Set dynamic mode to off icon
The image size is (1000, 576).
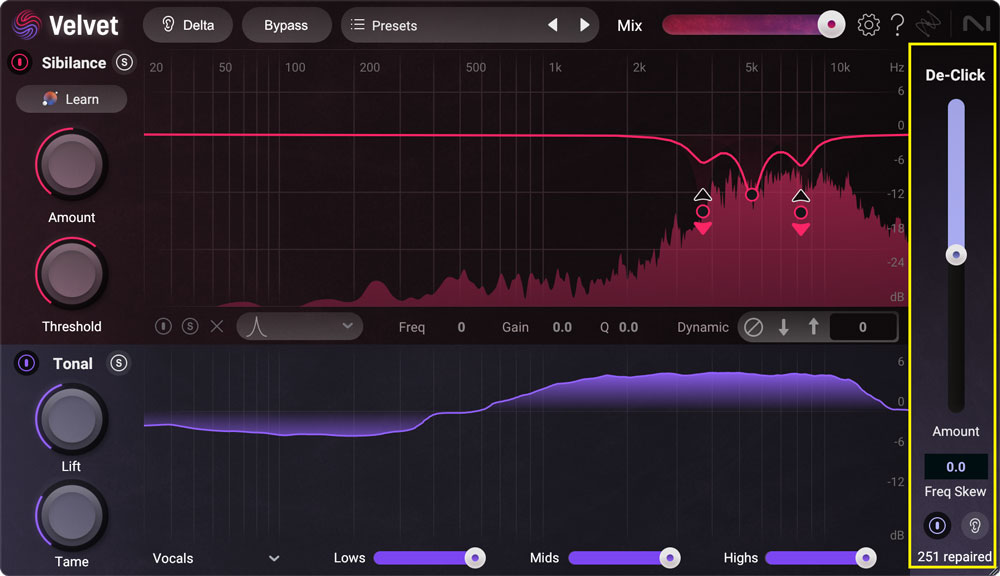click(753, 327)
